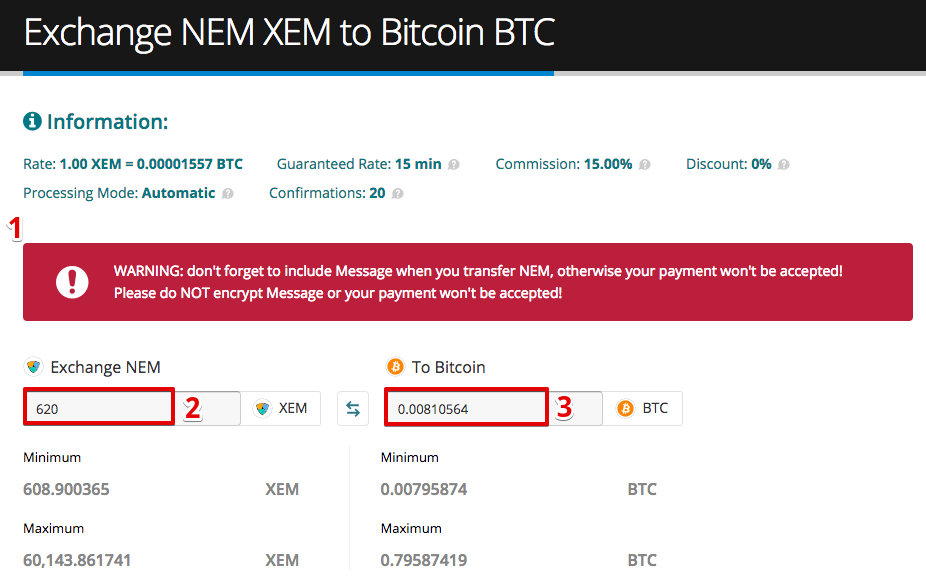This screenshot has height=581, width=926.
Task: Click the Information circle icon
Action: click(32, 121)
